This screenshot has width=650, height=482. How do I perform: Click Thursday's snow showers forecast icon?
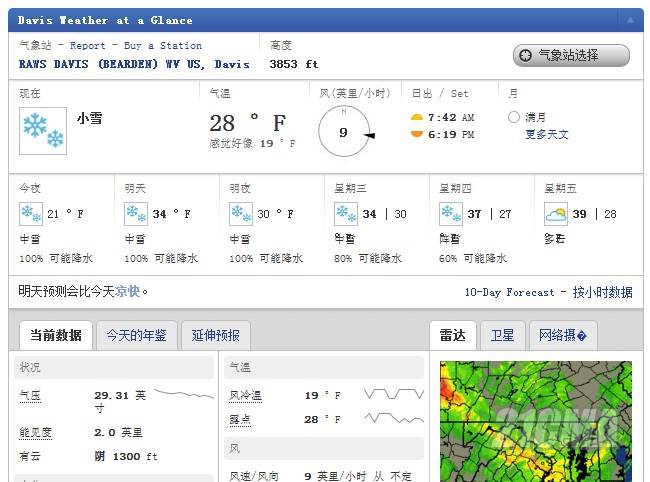[x=451, y=213]
